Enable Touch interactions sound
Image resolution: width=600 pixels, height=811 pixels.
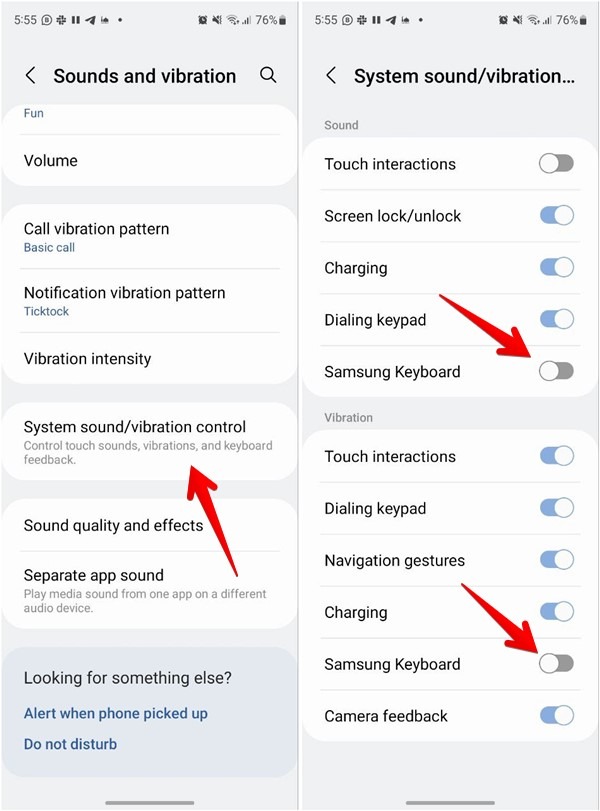coord(556,164)
